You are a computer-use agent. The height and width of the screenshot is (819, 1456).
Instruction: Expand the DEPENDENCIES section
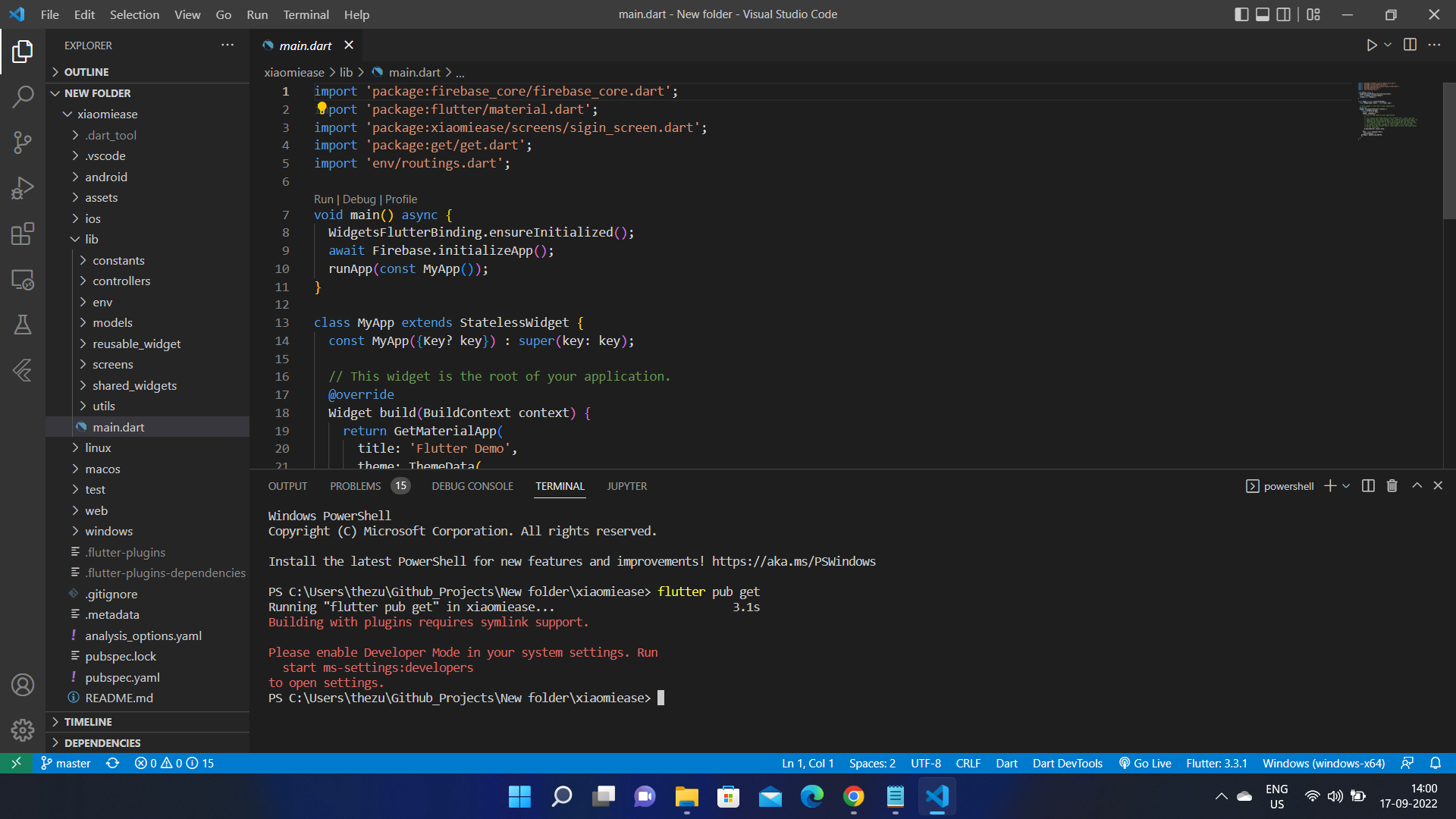coord(102,743)
